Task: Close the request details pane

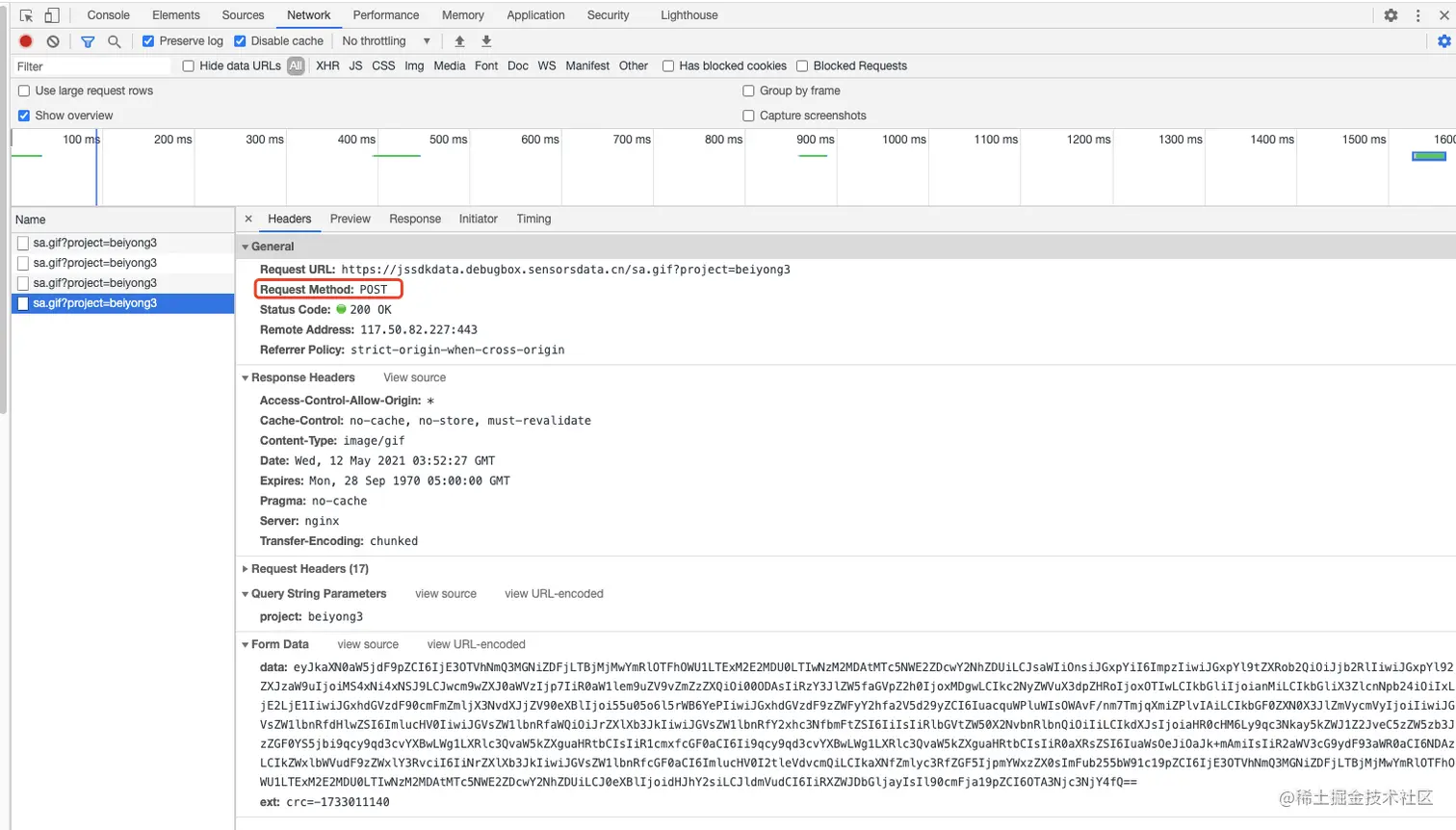Action: (248, 219)
